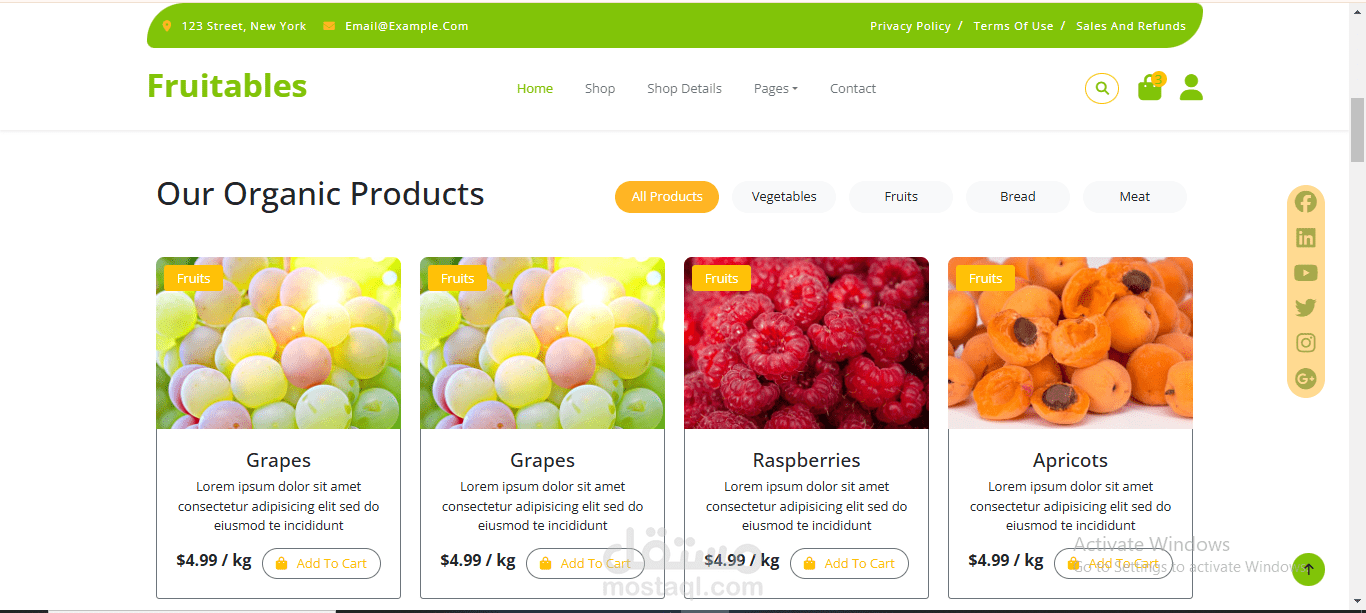Visit the Facebook social sidebar icon

[x=1306, y=202]
